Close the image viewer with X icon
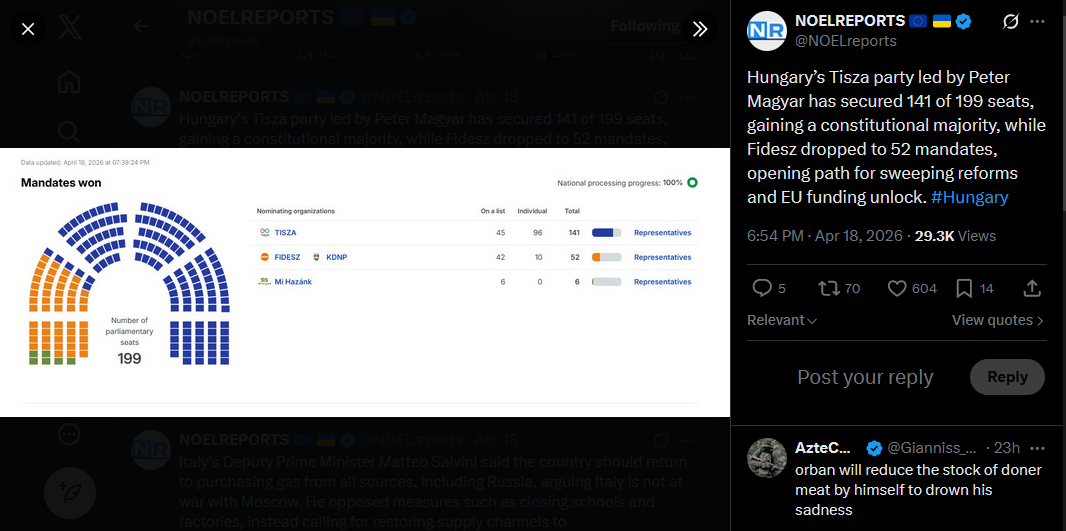Viewport: 1066px width, 531px height. click(28, 29)
